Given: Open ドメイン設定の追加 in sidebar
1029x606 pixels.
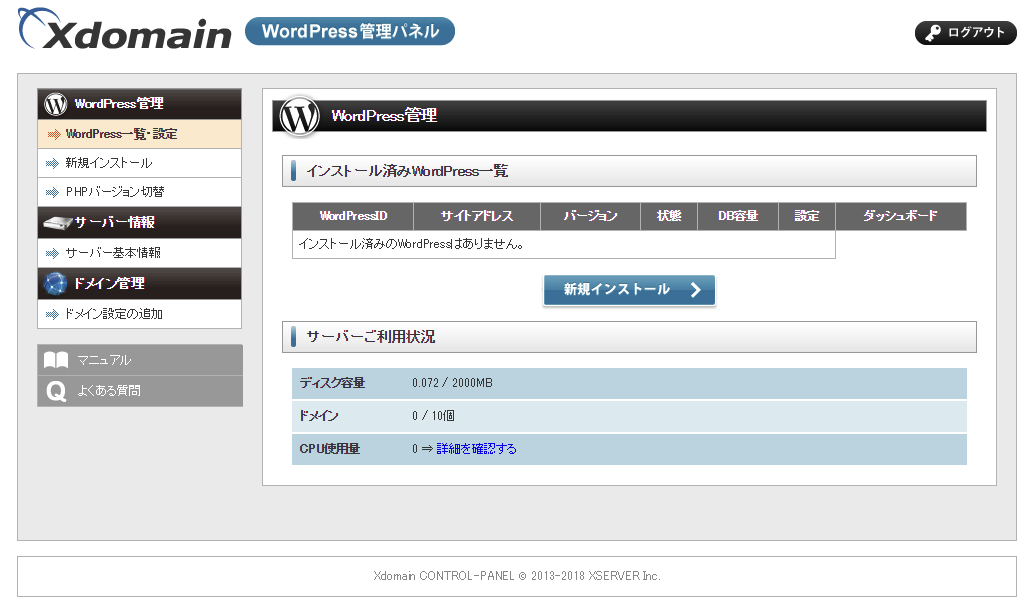Looking at the screenshot, I should click(113, 314).
